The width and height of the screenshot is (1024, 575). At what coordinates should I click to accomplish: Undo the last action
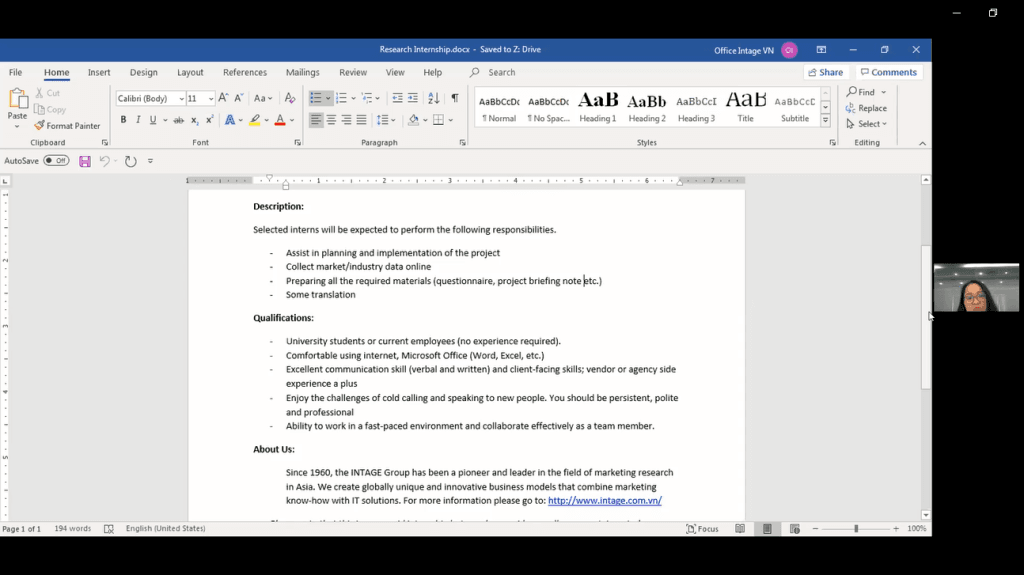[104, 161]
